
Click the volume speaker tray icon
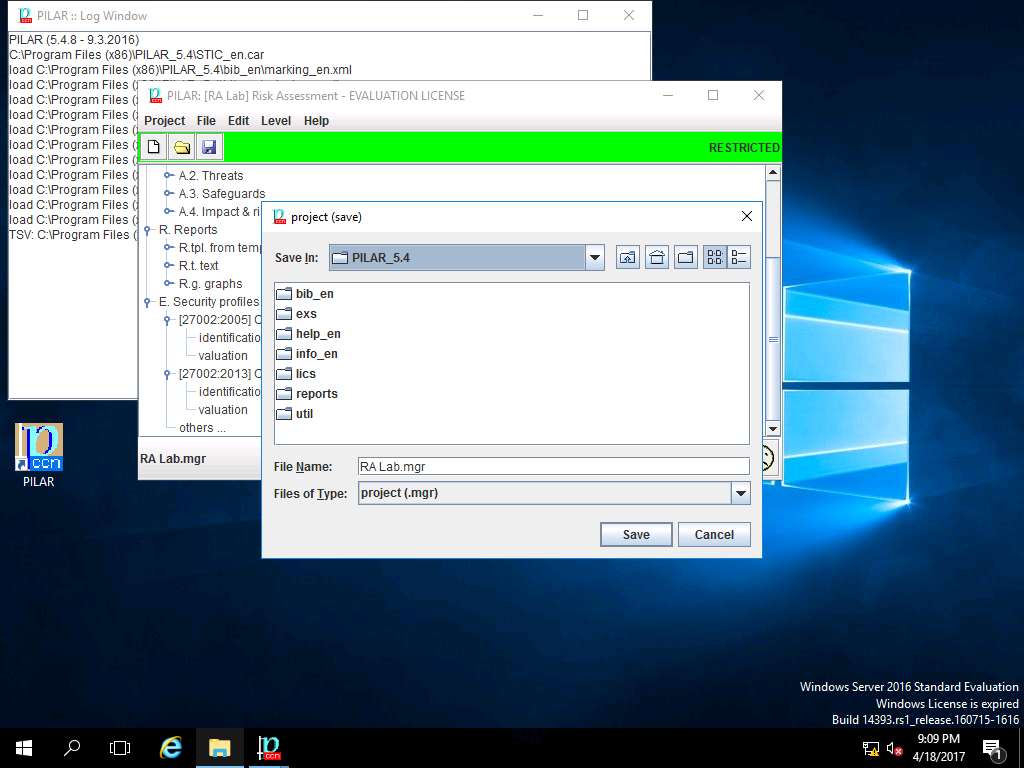click(x=894, y=749)
